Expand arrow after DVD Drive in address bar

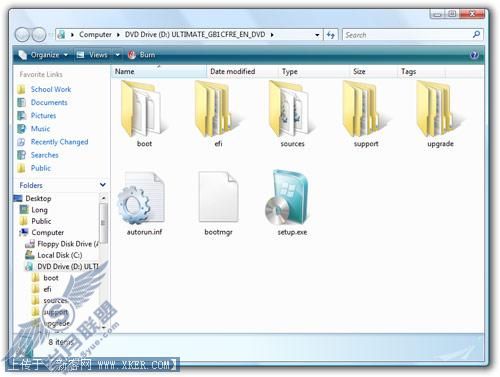(272, 35)
